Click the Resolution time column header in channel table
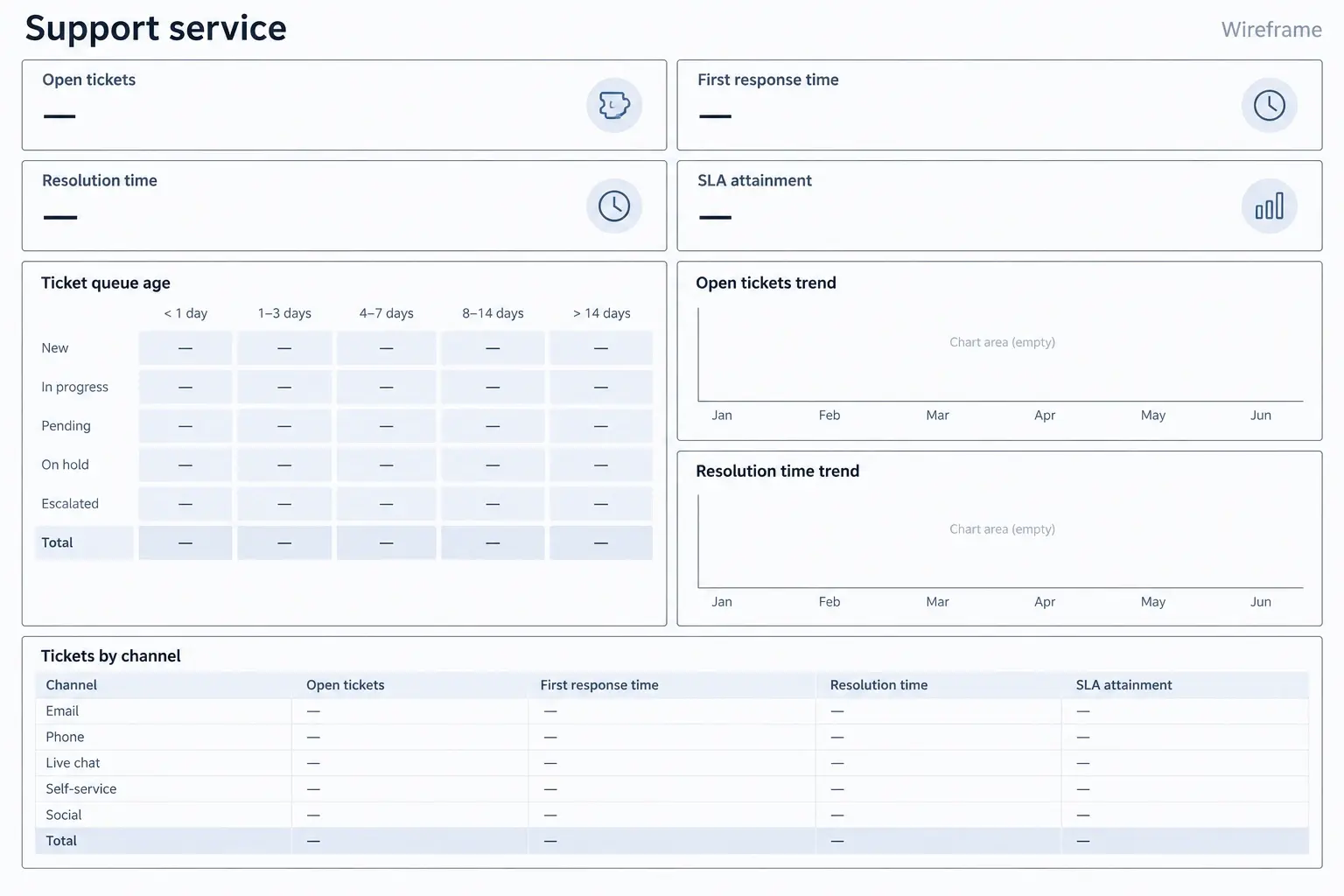Viewport: 1344px width, 896px height. coord(878,685)
